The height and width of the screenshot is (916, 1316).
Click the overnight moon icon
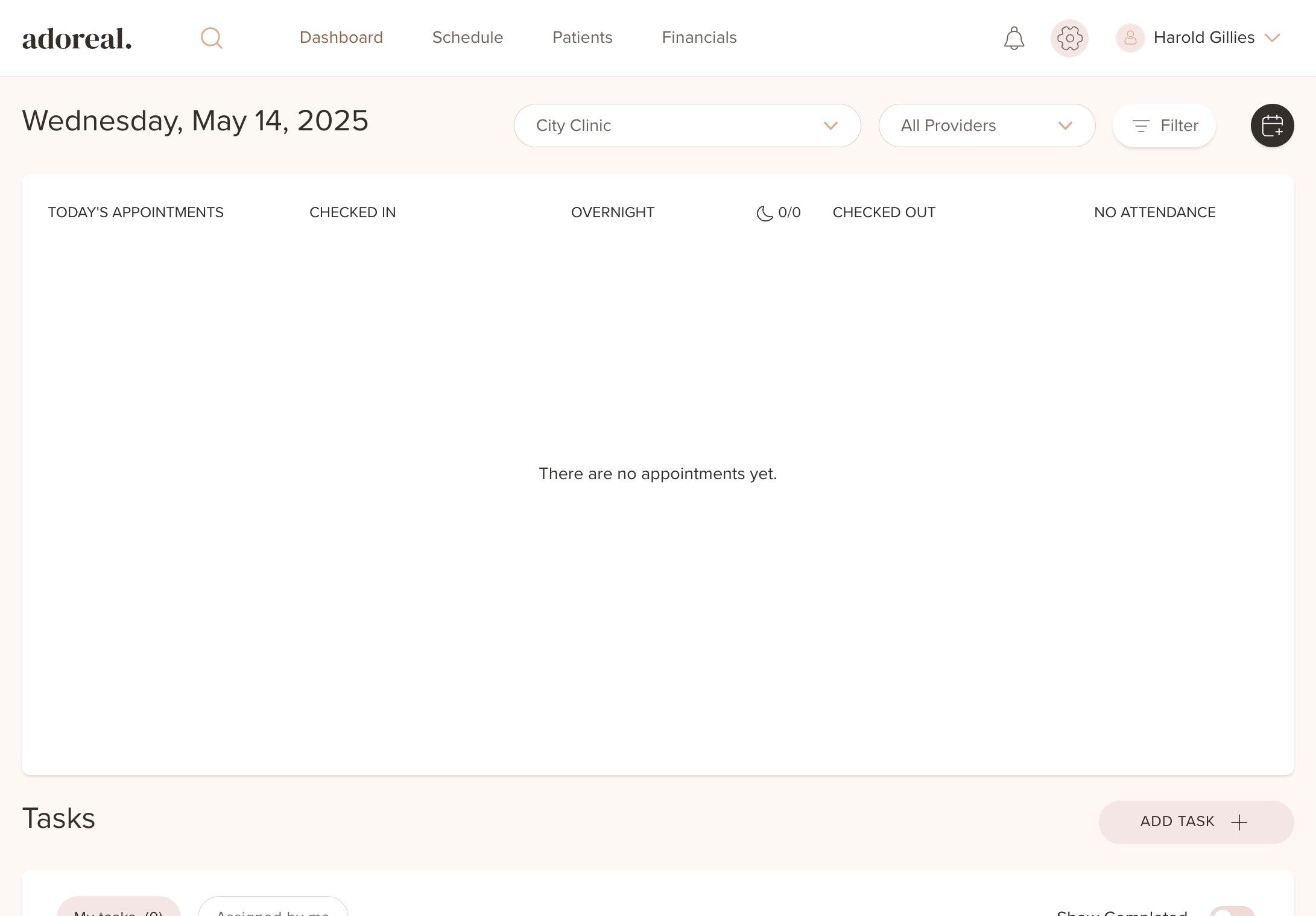coord(764,213)
